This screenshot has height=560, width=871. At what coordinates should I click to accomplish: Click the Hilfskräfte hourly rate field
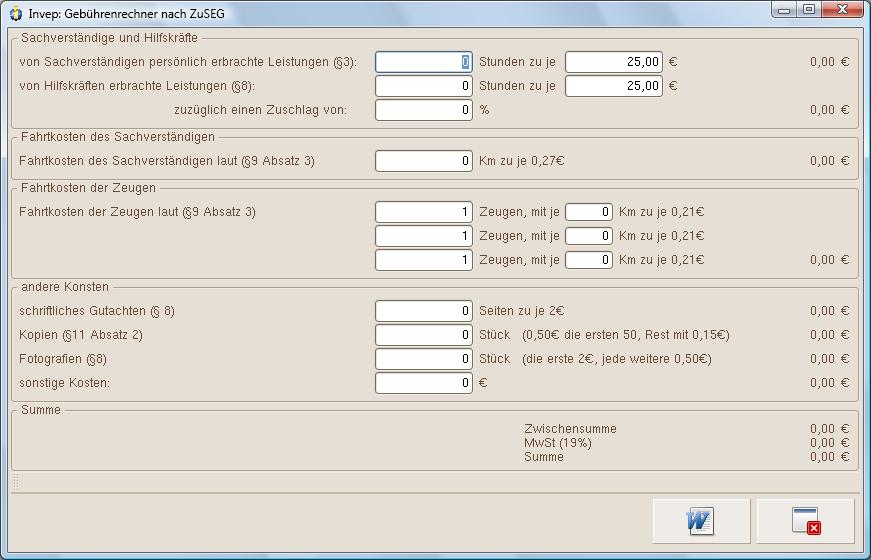(614, 86)
